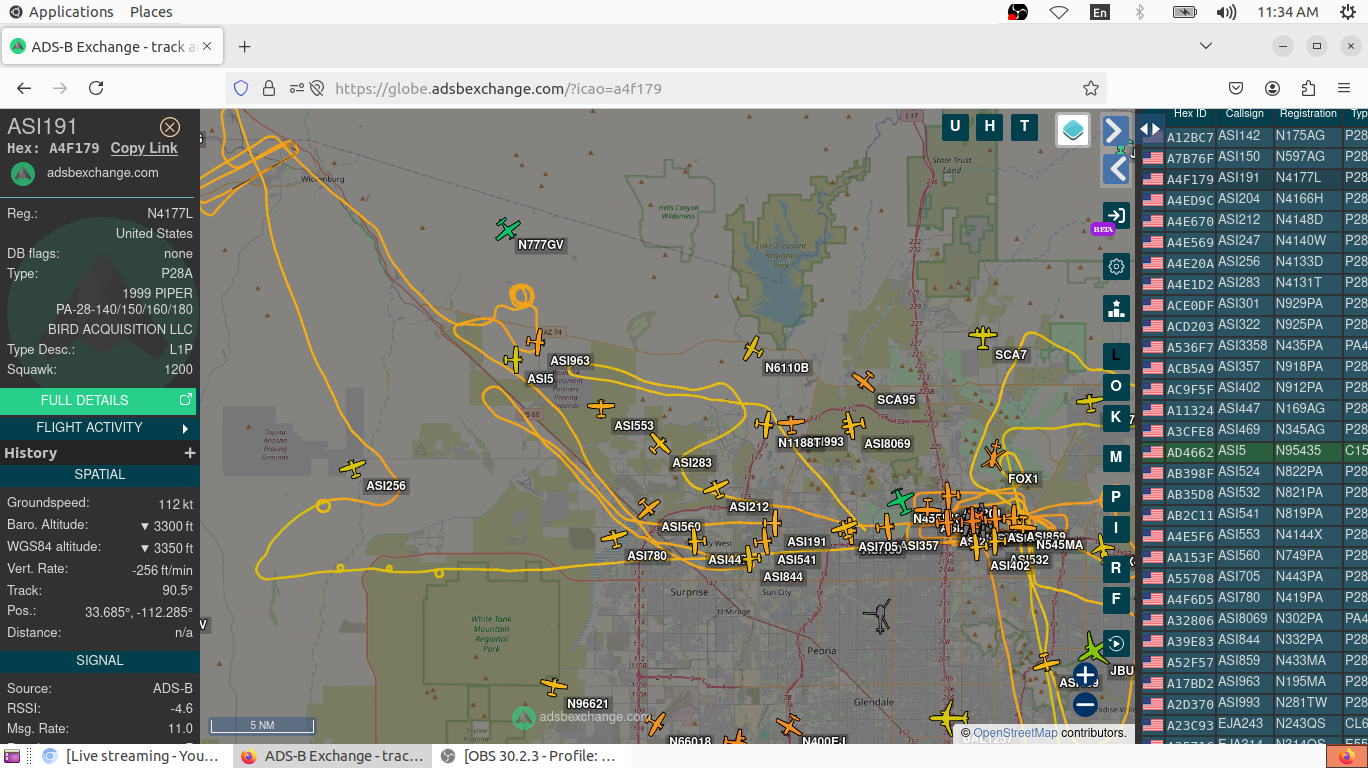Click the replay playback icon on map
The image size is (1368, 768).
click(x=1117, y=643)
